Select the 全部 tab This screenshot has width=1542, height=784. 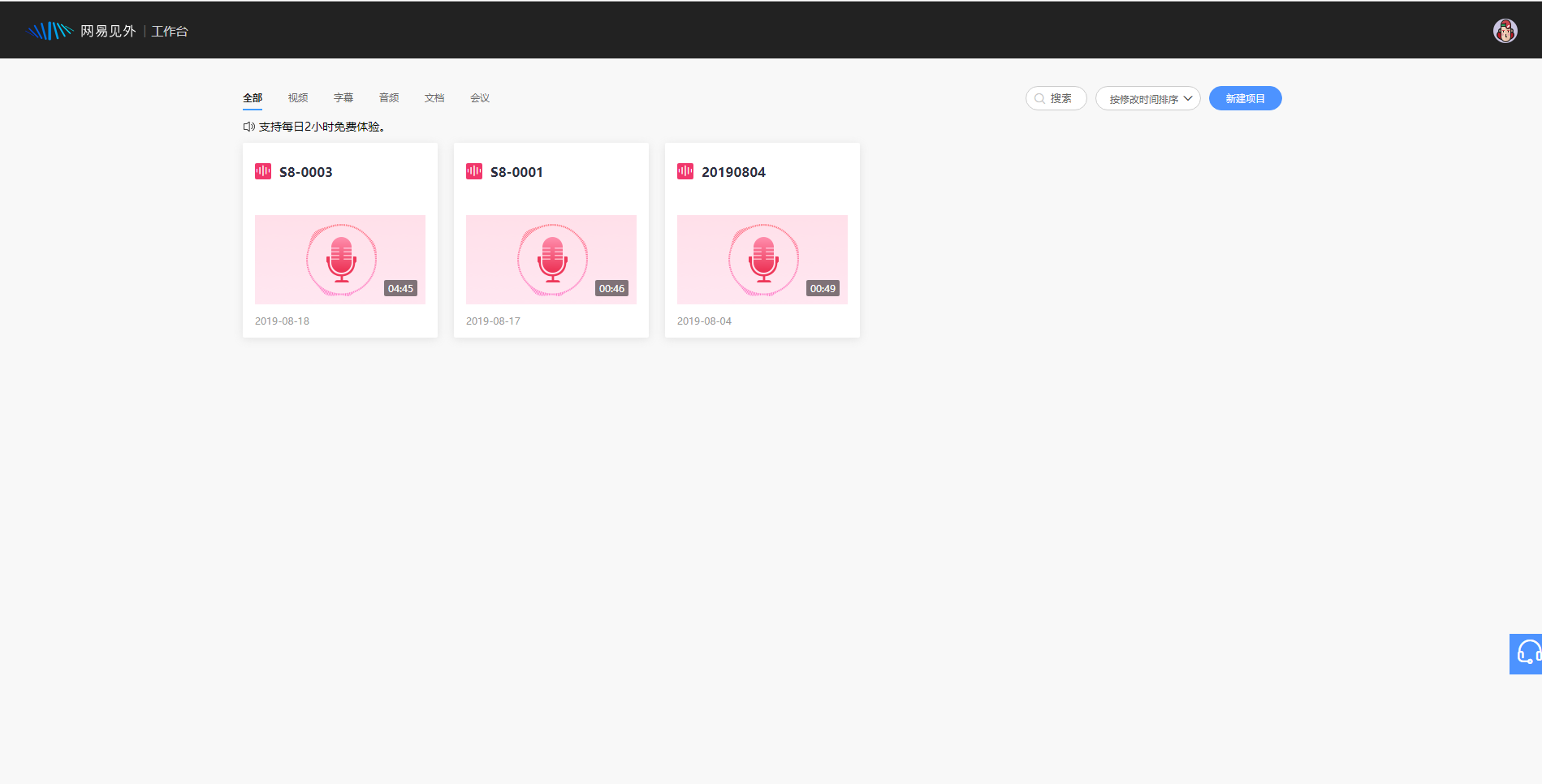click(x=253, y=98)
